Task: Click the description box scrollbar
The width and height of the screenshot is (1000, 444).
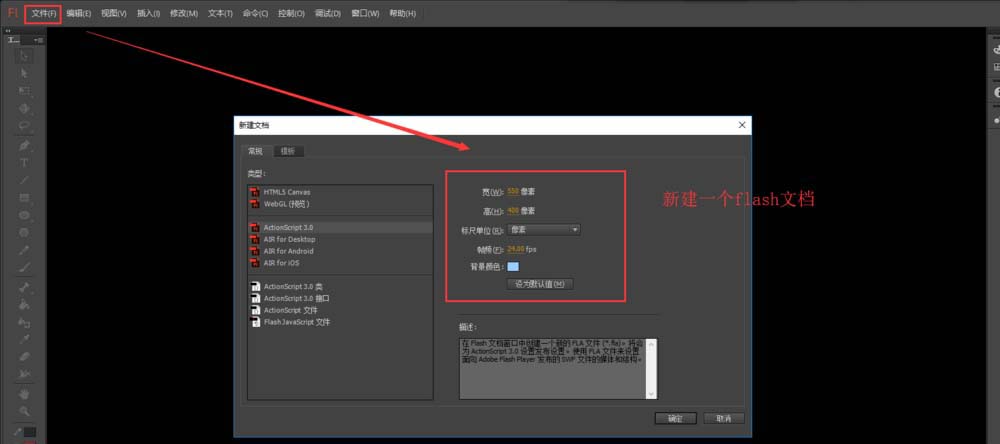Action: 651,369
